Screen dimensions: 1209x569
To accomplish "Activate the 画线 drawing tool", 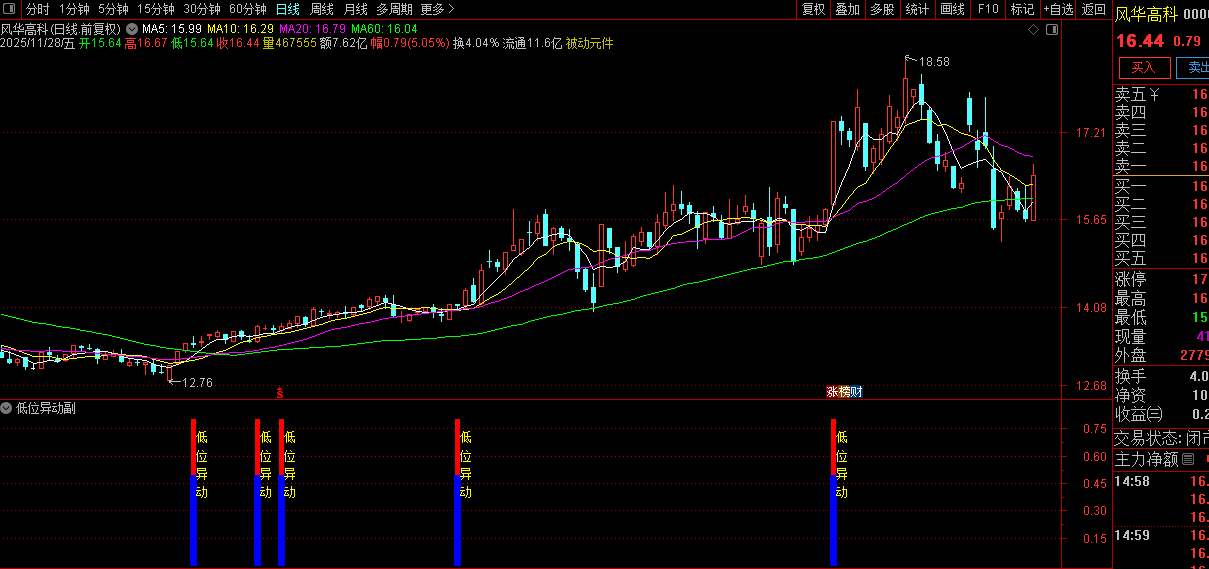I will 952,9.
